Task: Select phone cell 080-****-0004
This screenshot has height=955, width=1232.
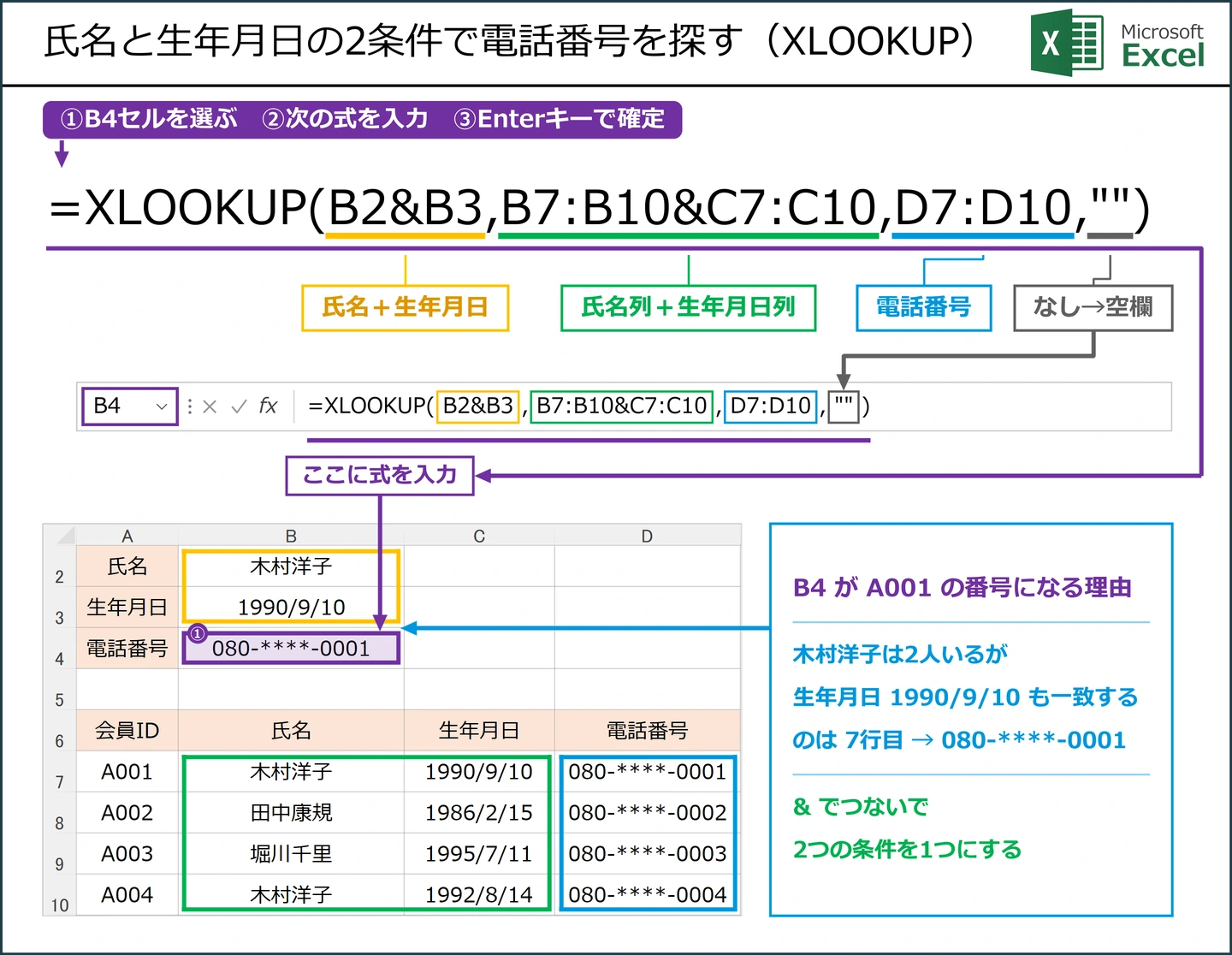Action: 647,895
